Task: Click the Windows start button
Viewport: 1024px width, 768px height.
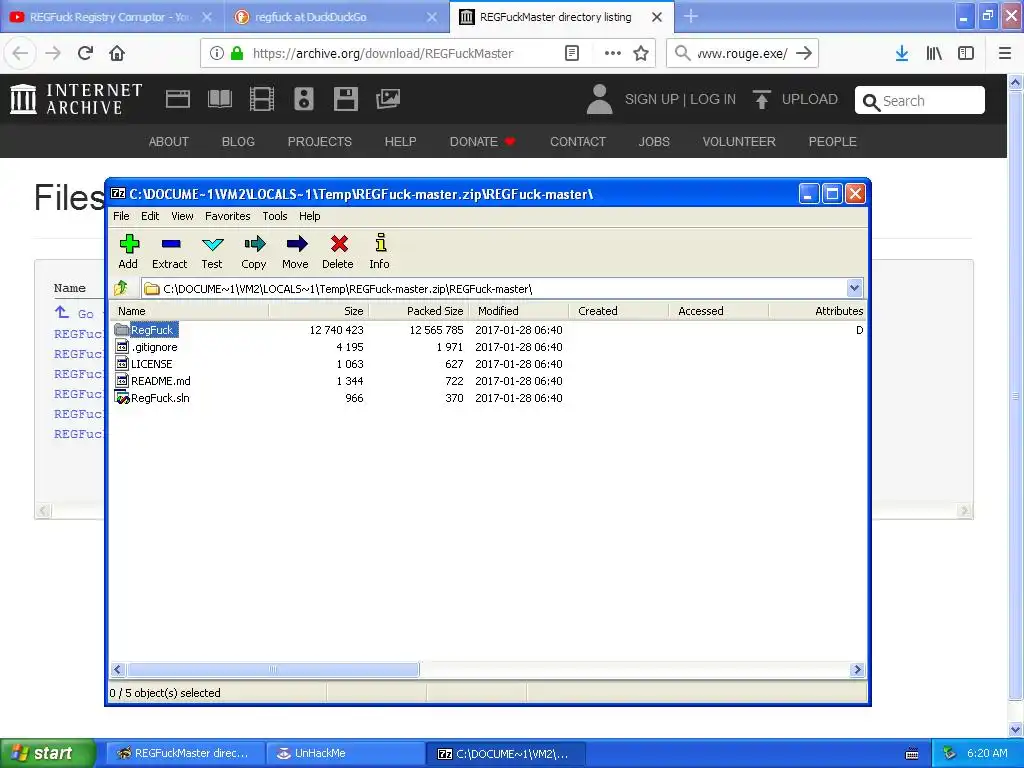Action: pyautogui.click(x=48, y=753)
